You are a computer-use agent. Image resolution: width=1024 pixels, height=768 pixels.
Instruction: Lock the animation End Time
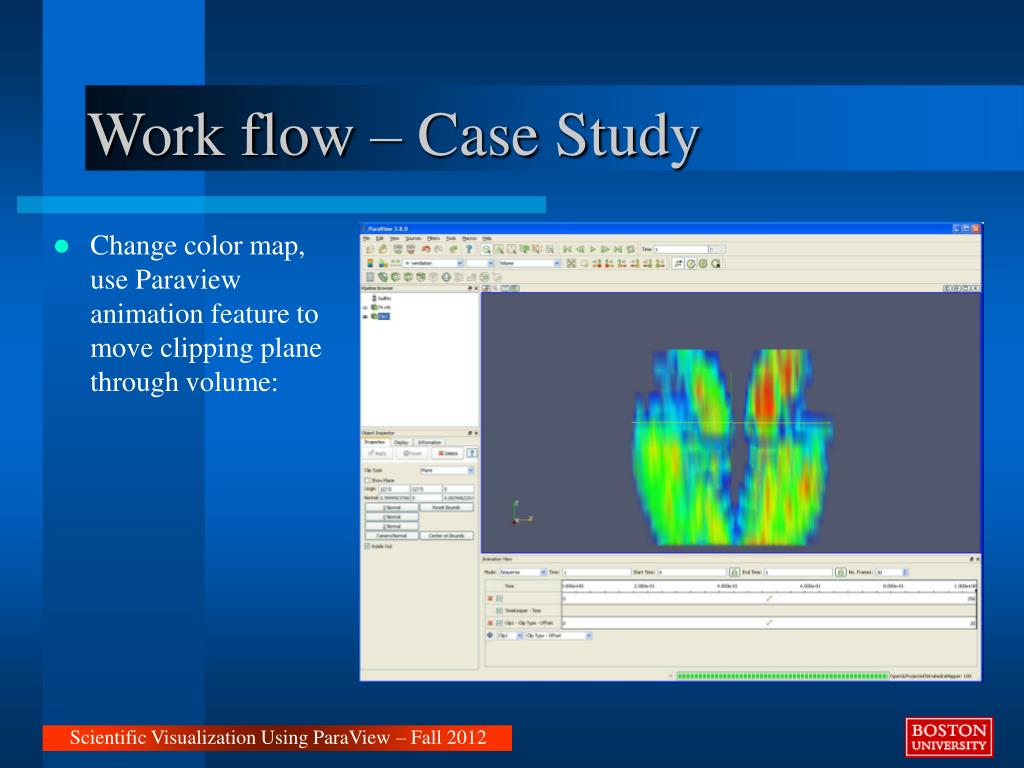pyautogui.click(x=840, y=572)
